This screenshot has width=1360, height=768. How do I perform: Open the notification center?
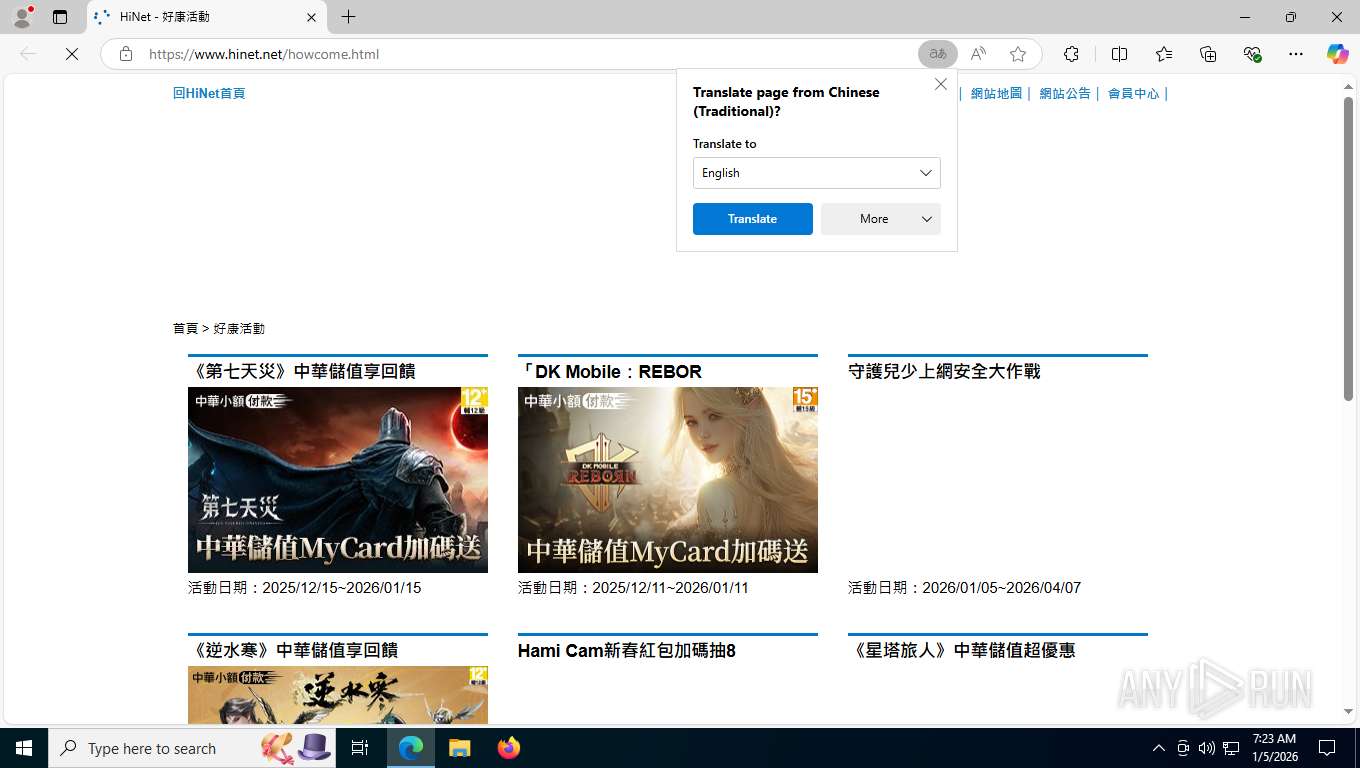[1327, 748]
